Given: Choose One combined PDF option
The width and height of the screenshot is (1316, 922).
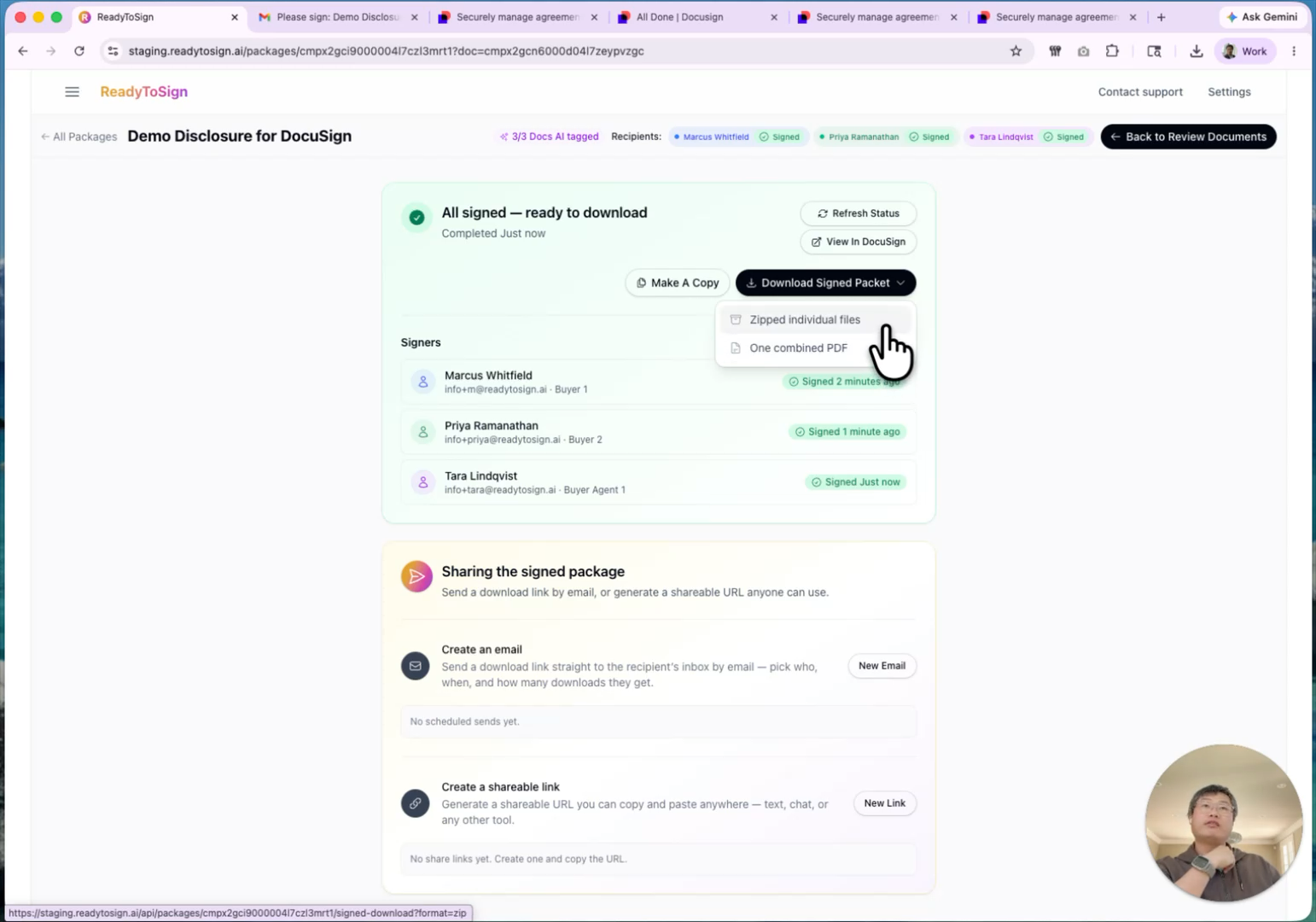Looking at the screenshot, I should (815, 347).
